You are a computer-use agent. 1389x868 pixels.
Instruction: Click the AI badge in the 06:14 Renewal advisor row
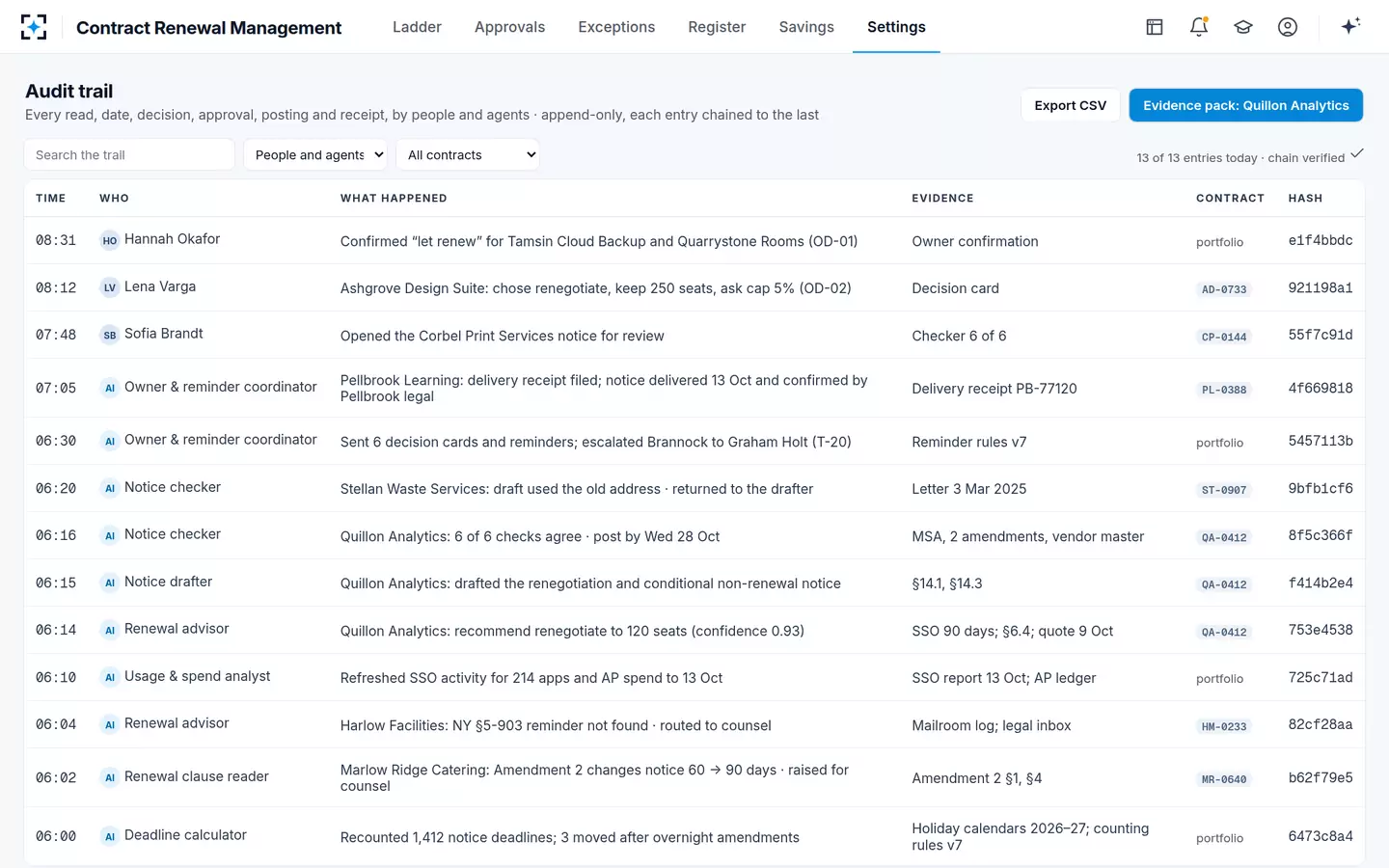tap(110, 631)
